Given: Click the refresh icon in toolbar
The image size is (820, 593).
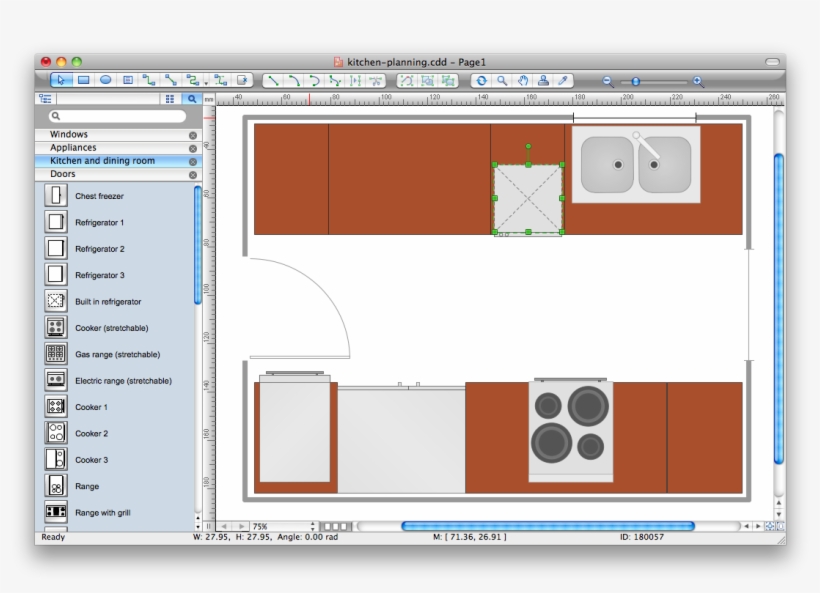Looking at the screenshot, I should click(x=481, y=81).
